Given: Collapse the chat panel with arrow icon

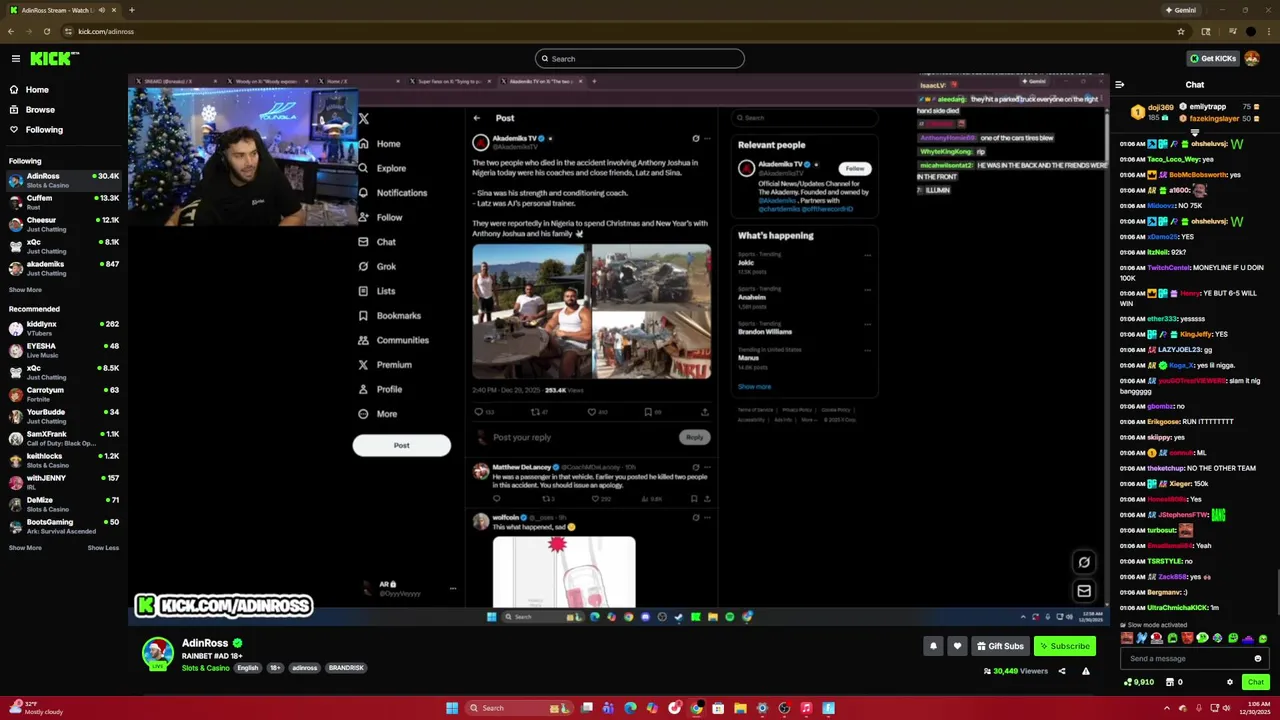Looking at the screenshot, I should coord(1119,85).
